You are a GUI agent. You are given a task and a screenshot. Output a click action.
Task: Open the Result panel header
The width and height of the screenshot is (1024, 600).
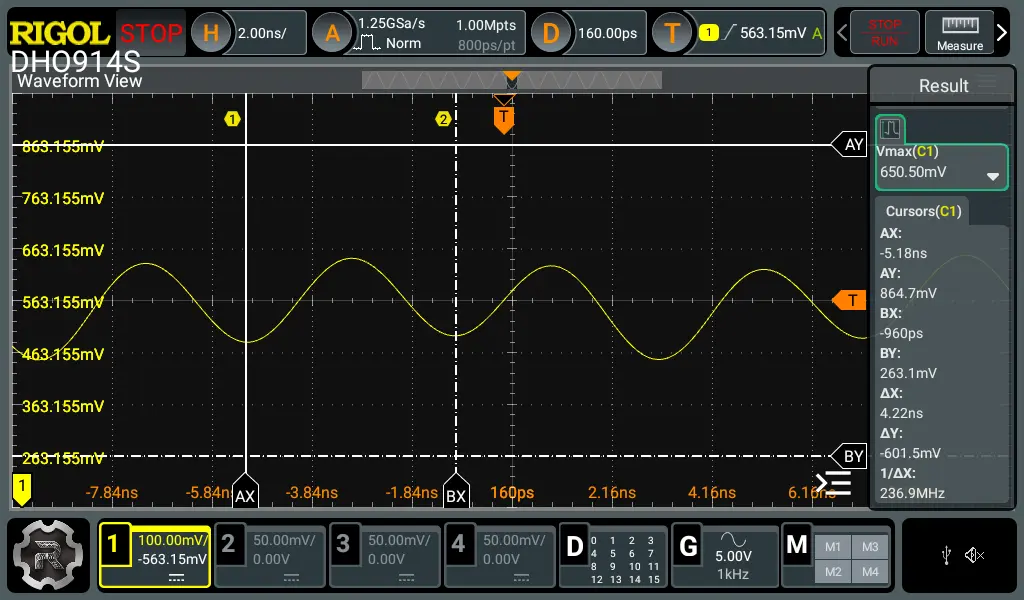coord(942,86)
